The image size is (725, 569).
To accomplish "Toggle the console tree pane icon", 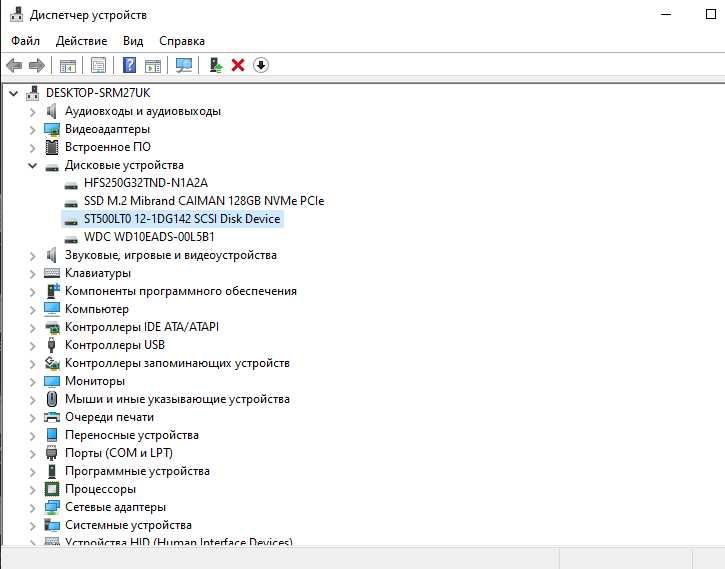I will point(68,66).
